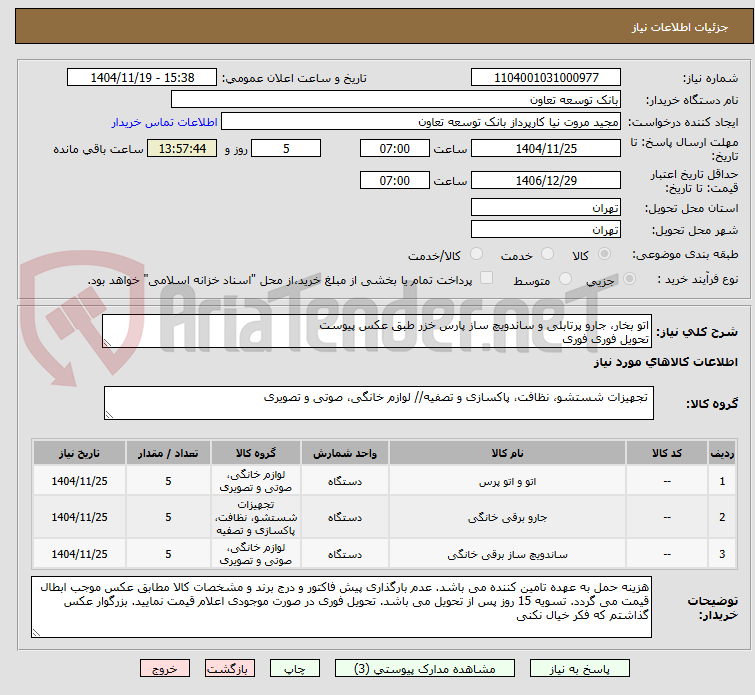This screenshot has width=755, height=695.
Task: Click the شماره نیاز number field
Action: coord(546,78)
